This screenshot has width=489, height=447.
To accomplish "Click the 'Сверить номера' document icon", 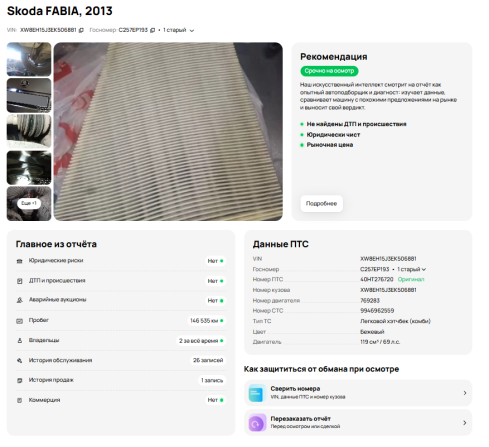I will (257, 393).
